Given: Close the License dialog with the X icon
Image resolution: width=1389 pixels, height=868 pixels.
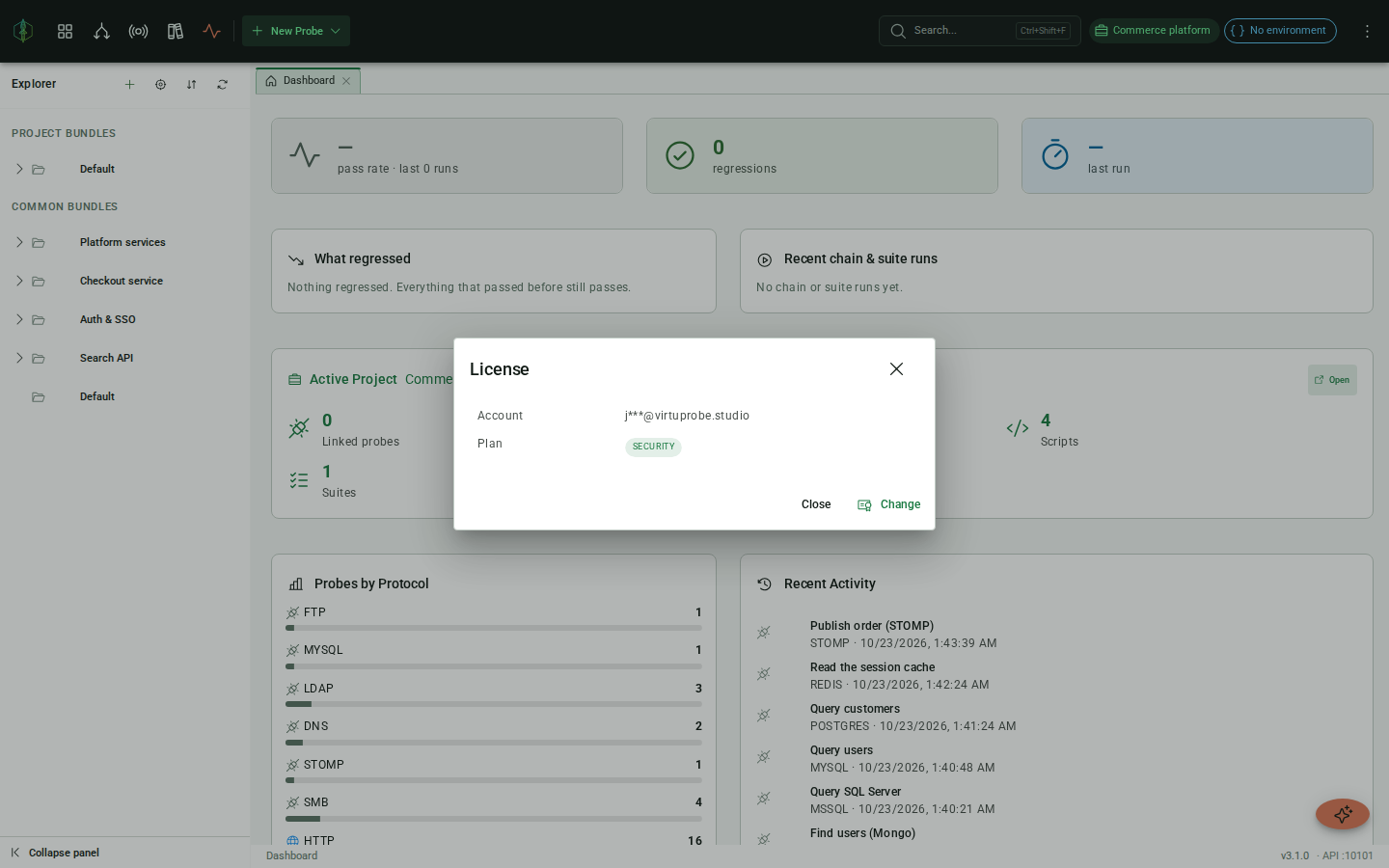Looking at the screenshot, I should (x=896, y=369).
